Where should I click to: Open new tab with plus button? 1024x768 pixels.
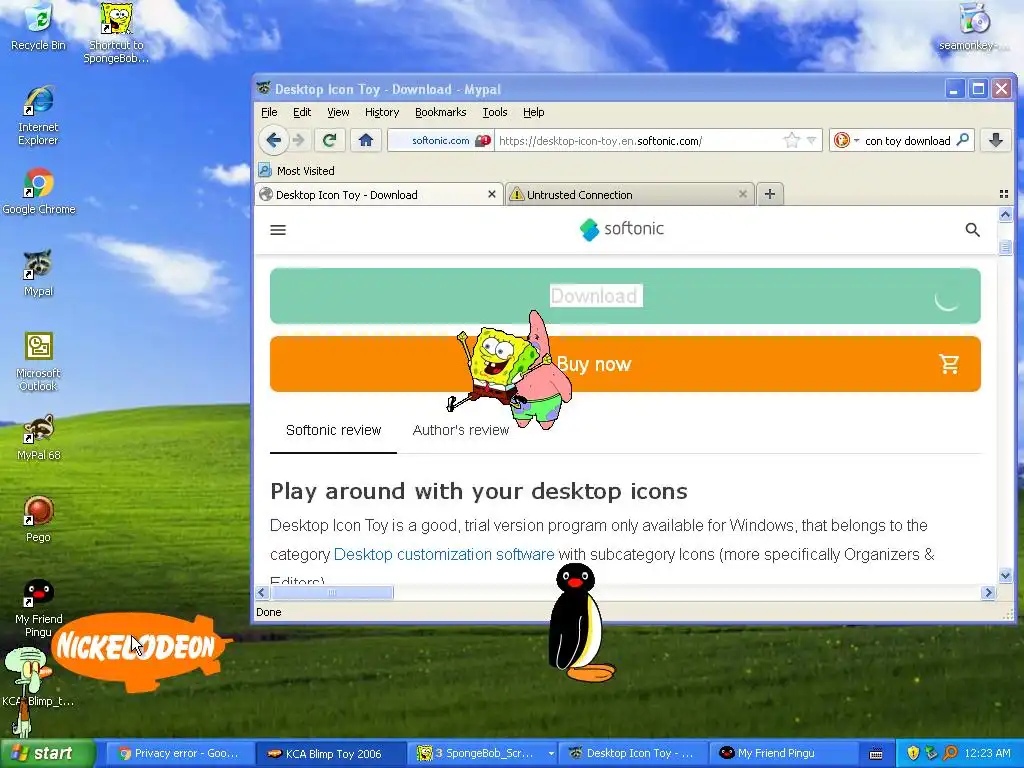coord(770,194)
